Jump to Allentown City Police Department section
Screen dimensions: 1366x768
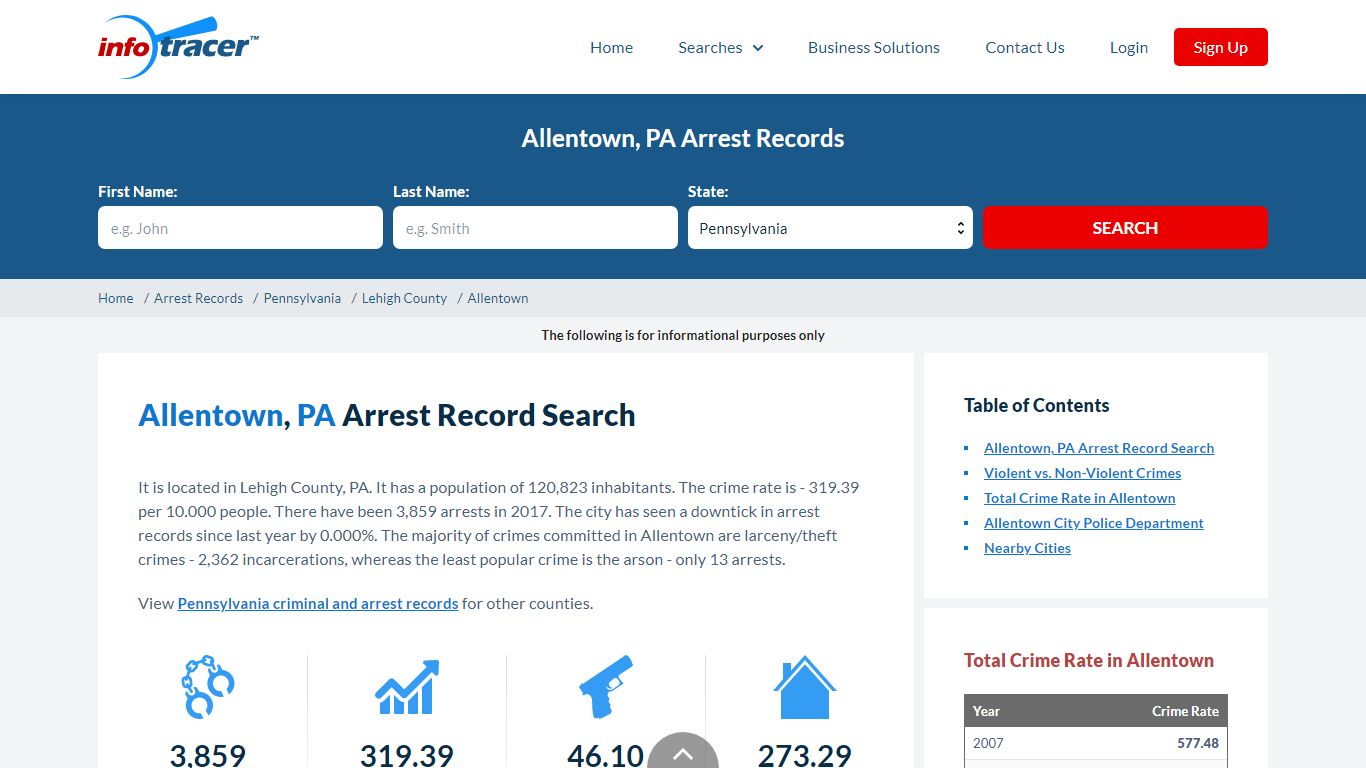coord(1093,523)
